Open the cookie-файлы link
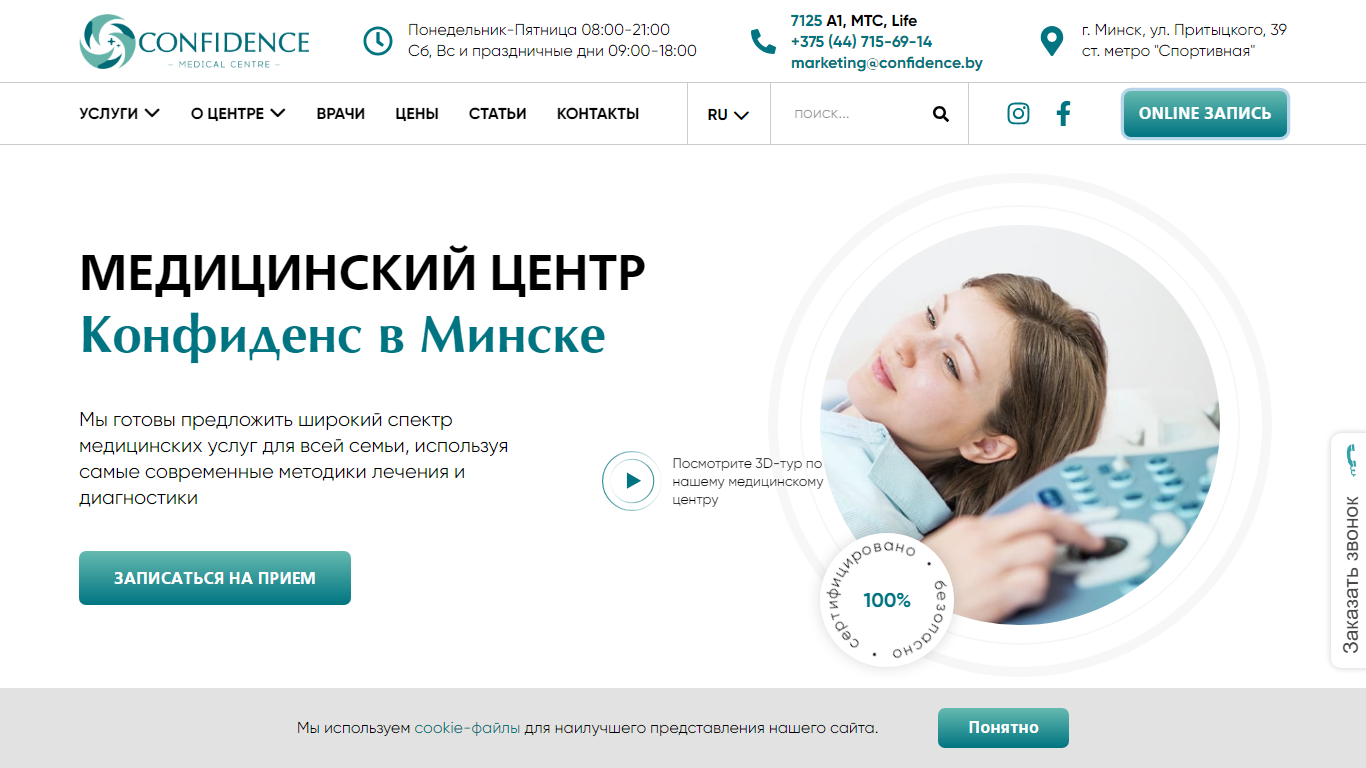Screen dimensions: 1366x768 (467, 728)
